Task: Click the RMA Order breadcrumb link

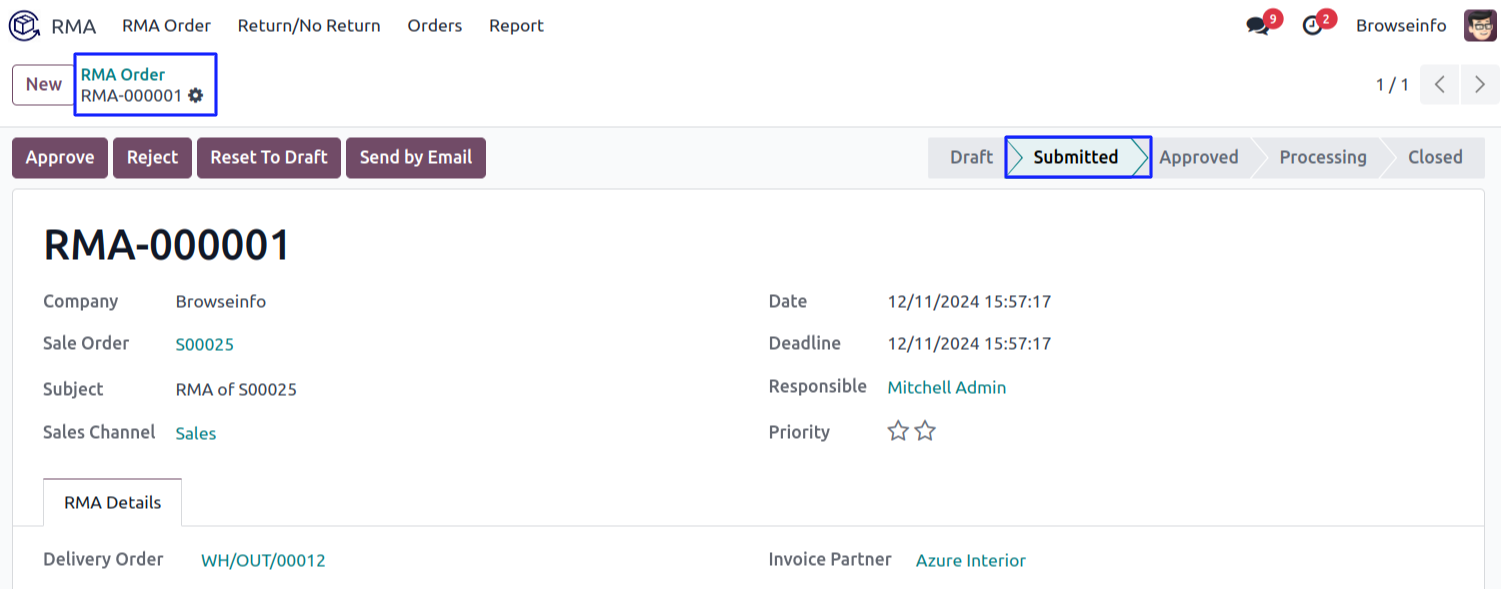Action: click(x=123, y=75)
